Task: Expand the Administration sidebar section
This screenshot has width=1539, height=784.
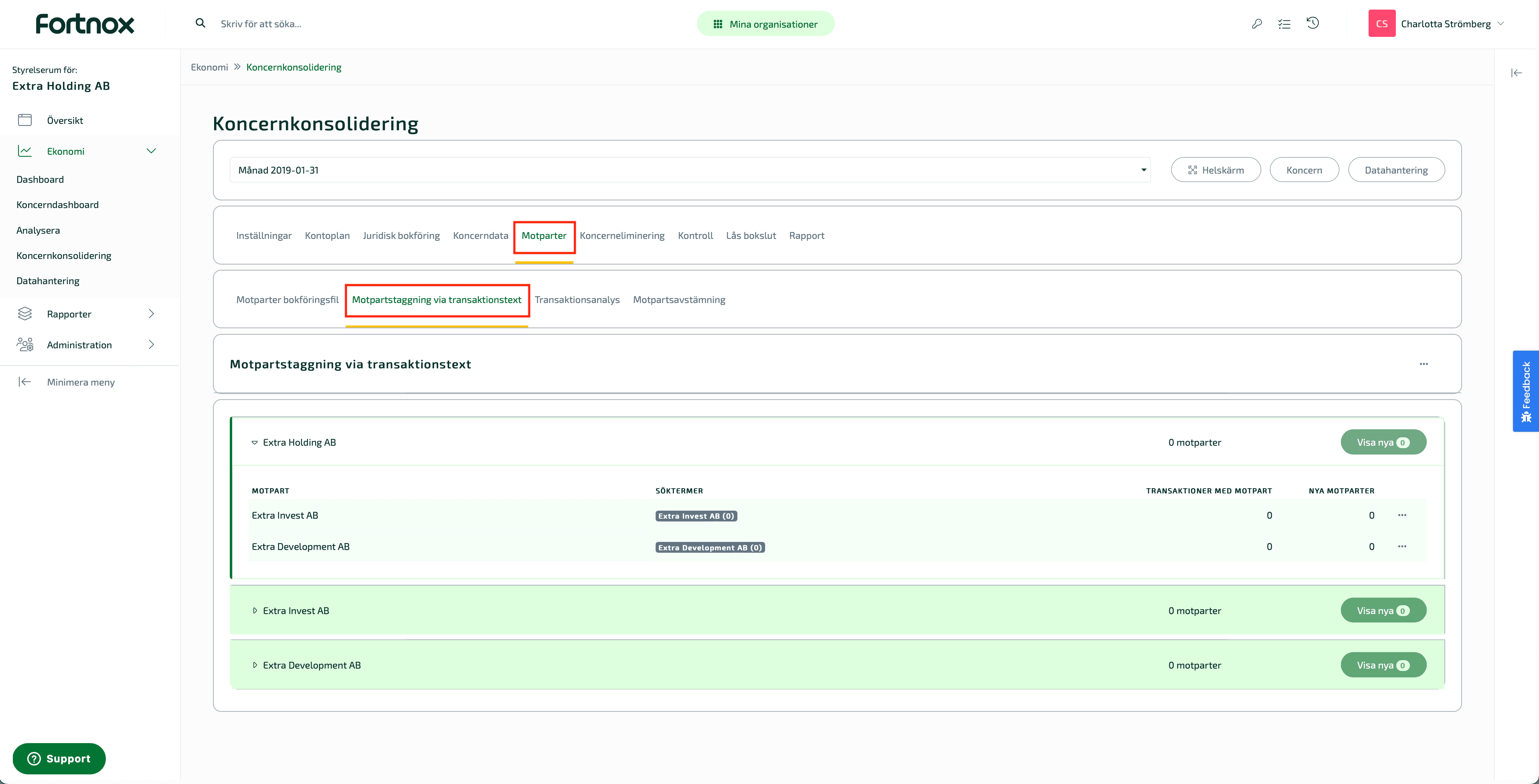Action: (151, 345)
